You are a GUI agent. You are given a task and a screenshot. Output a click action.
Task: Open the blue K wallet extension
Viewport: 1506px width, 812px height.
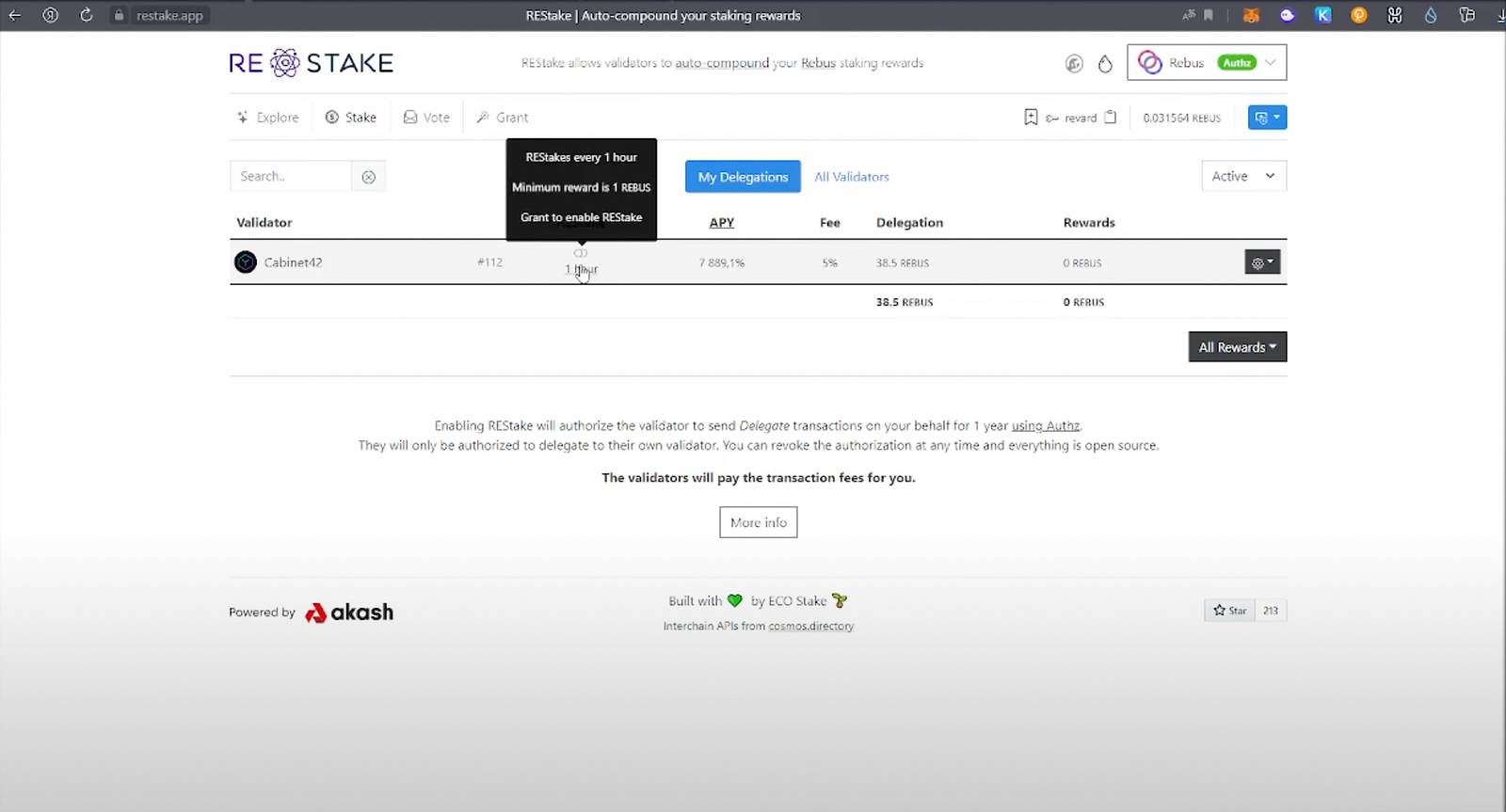click(x=1323, y=15)
